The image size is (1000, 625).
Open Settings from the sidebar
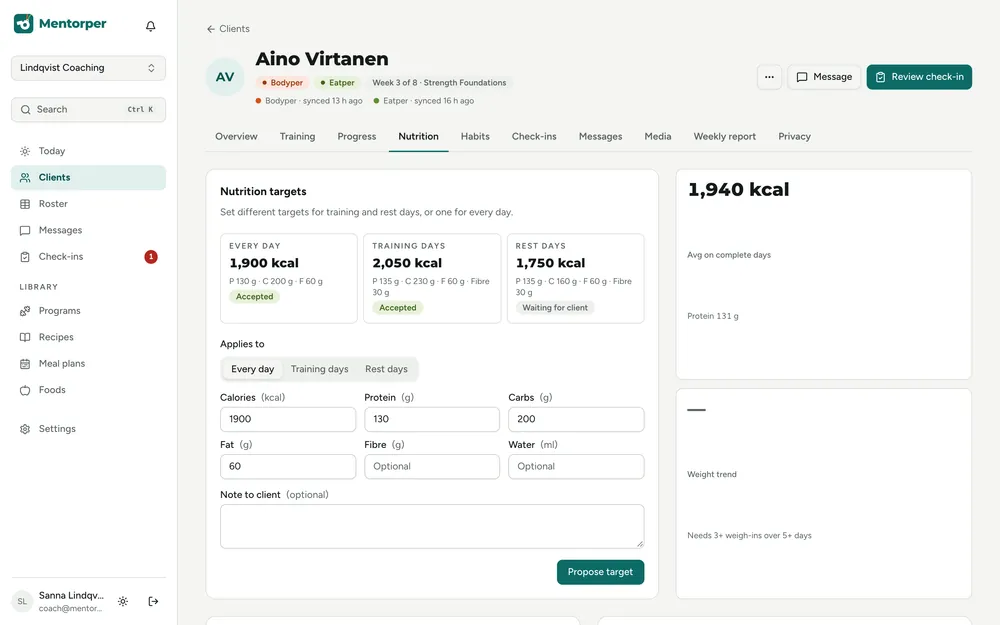[88, 429]
